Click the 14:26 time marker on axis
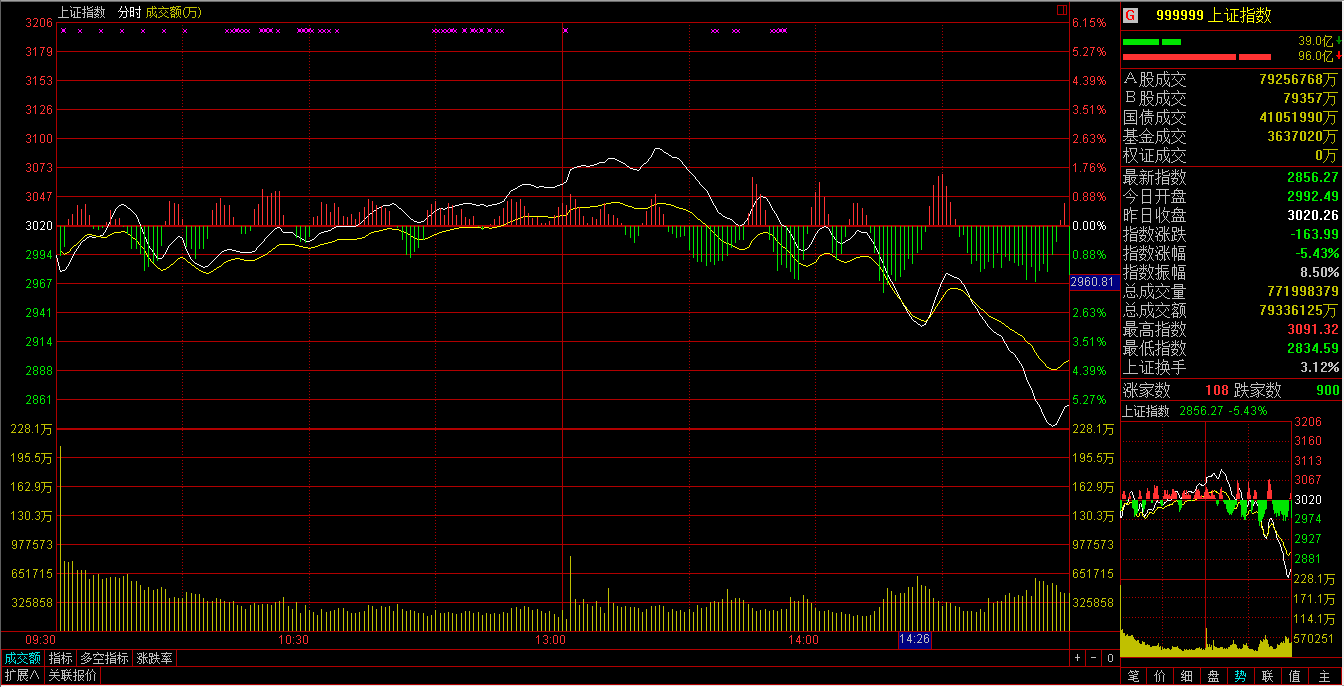1344x687 pixels. 915,639
